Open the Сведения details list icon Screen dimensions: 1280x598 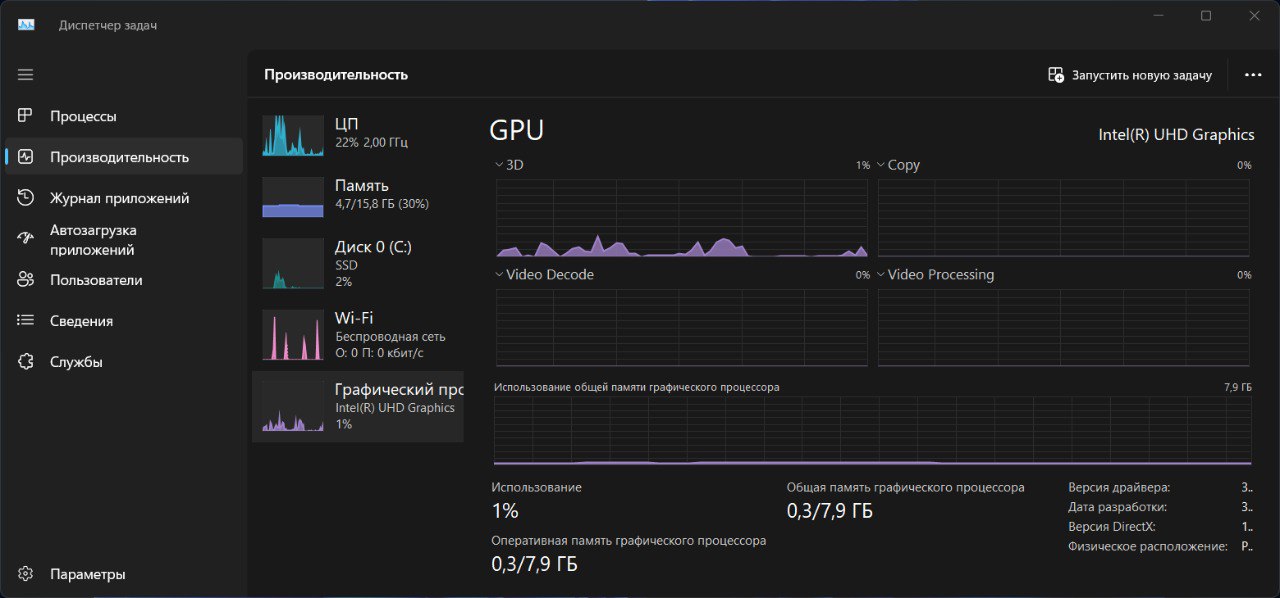coord(26,321)
